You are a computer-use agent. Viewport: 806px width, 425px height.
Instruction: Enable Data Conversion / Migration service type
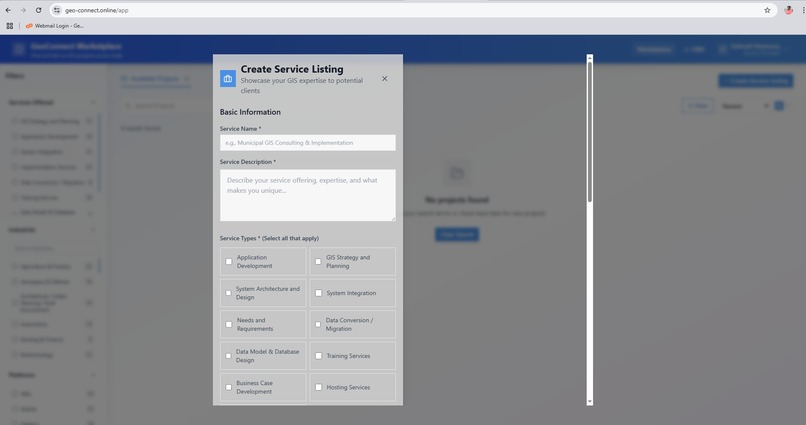[318, 324]
